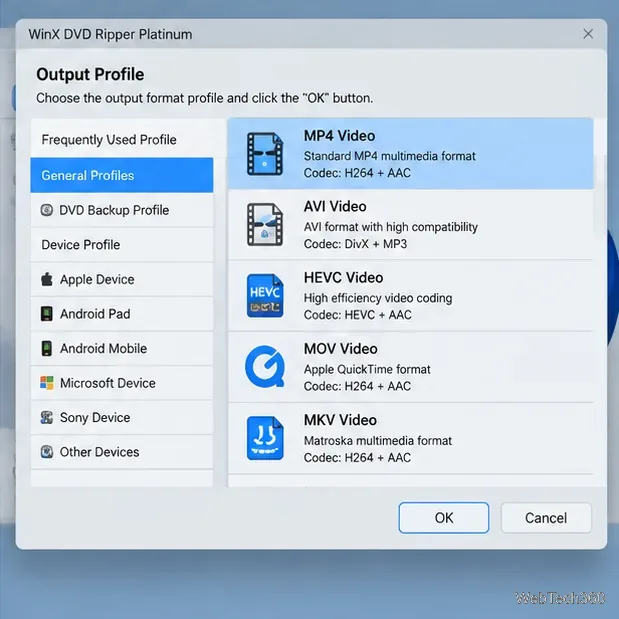Choose the Android Mobile category
Screen dimensions: 619x619
pos(122,348)
